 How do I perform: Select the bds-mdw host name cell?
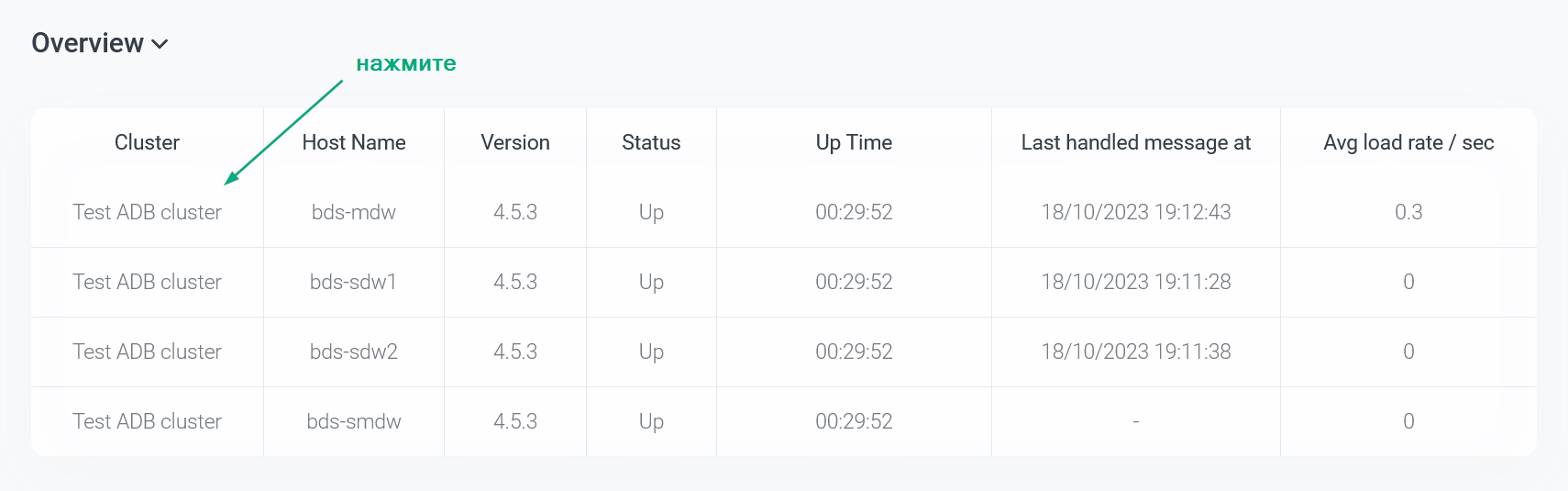tap(353, 212)
